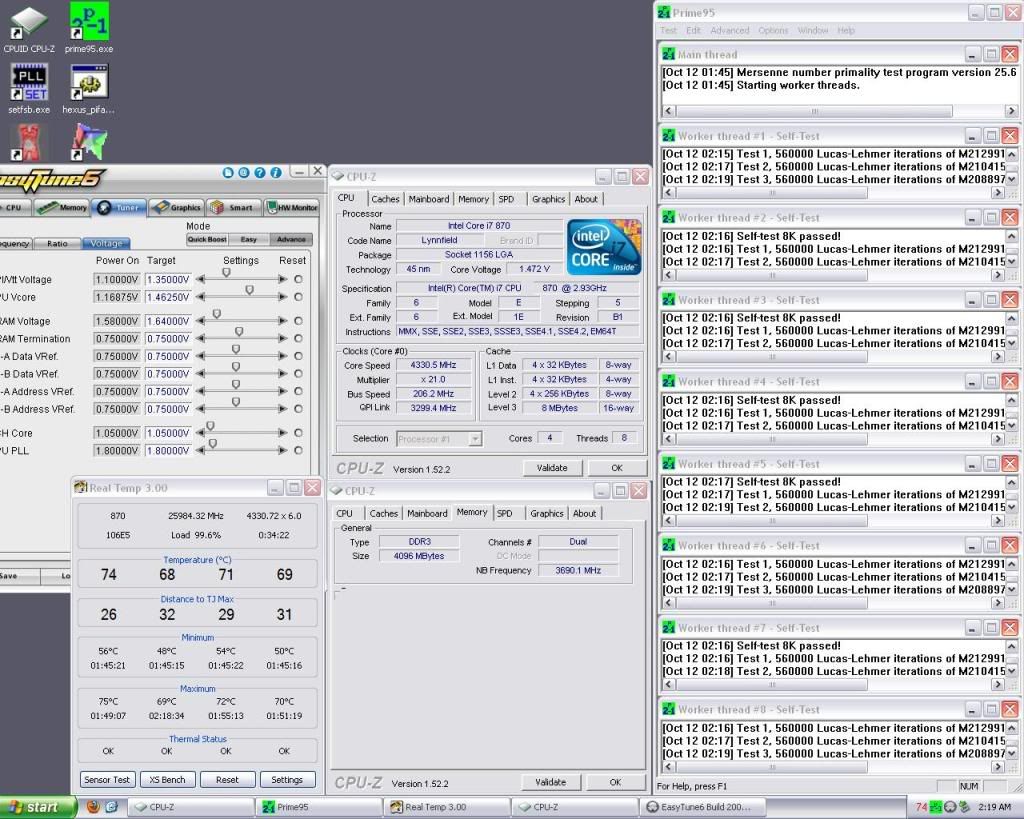Click the QPI/Vtt Voltage slider handle

pyautogui.click(x=227, y=272)
